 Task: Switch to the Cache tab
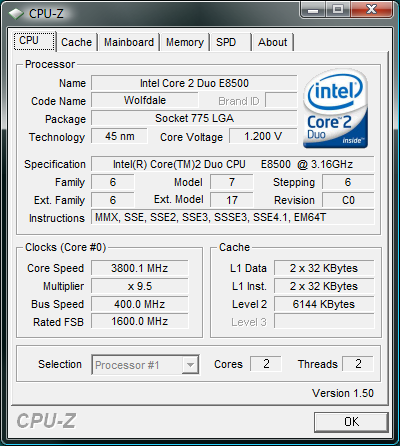click(77, 42)
